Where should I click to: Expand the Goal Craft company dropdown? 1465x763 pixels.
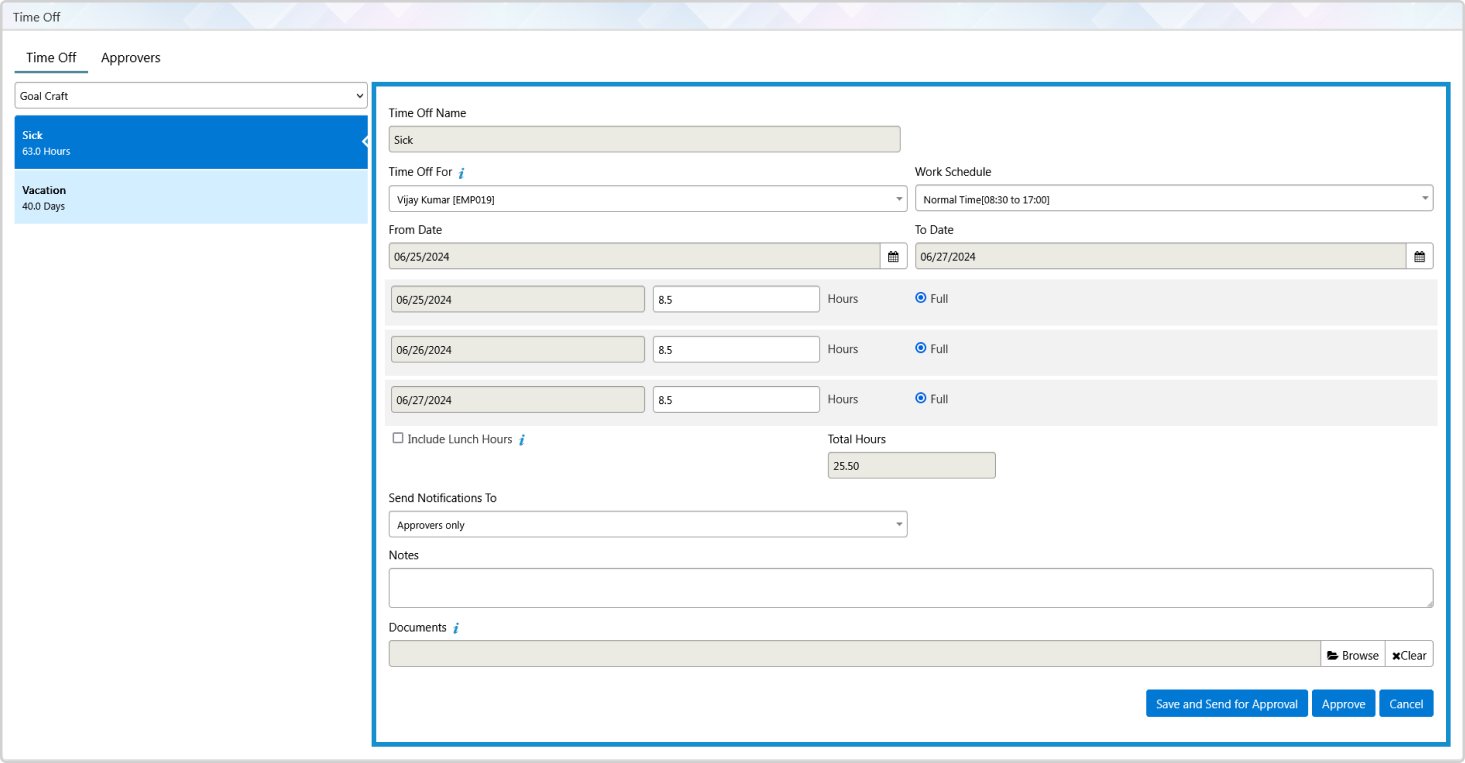point(190,96)
